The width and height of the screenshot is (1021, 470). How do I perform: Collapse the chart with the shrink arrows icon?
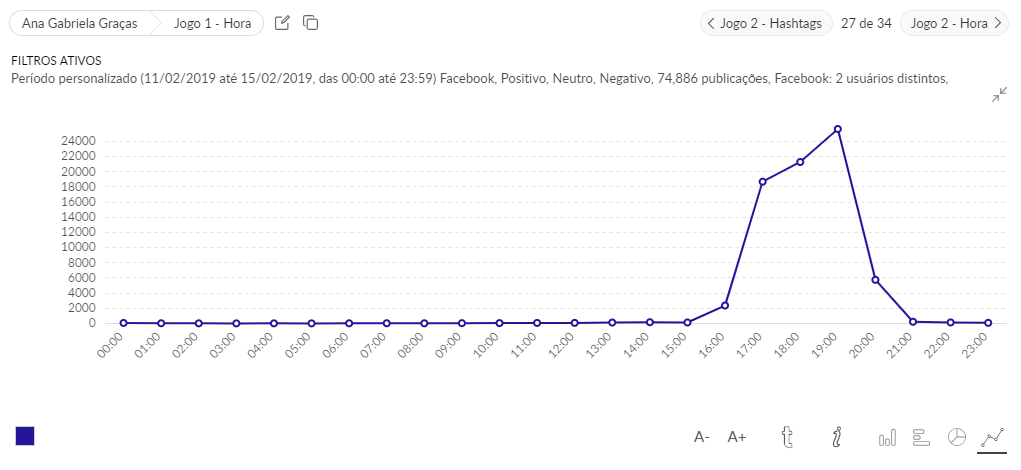point(999,95)
